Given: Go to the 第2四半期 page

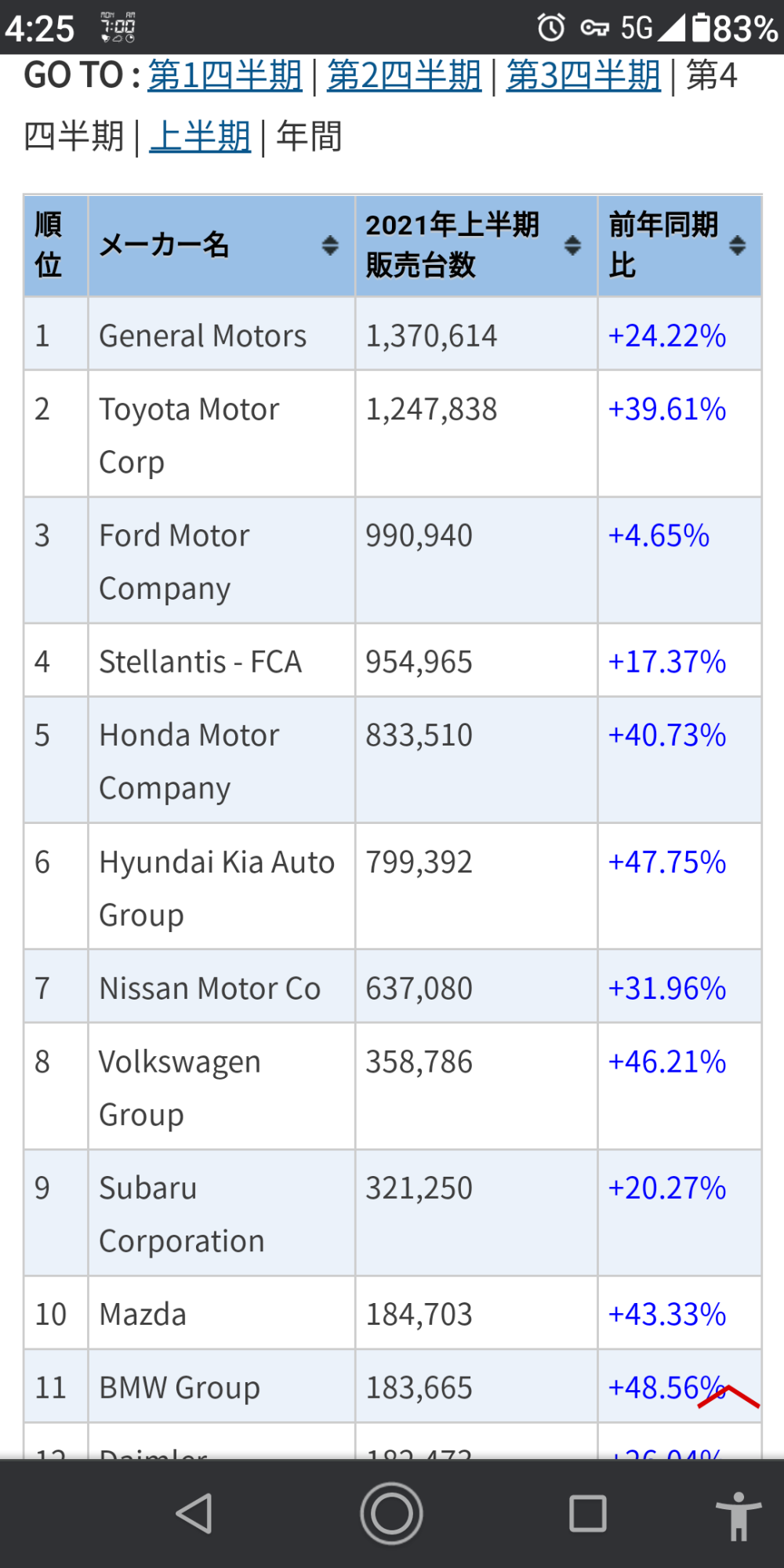Looking at the screenshot, I should [x=404, y=76].
